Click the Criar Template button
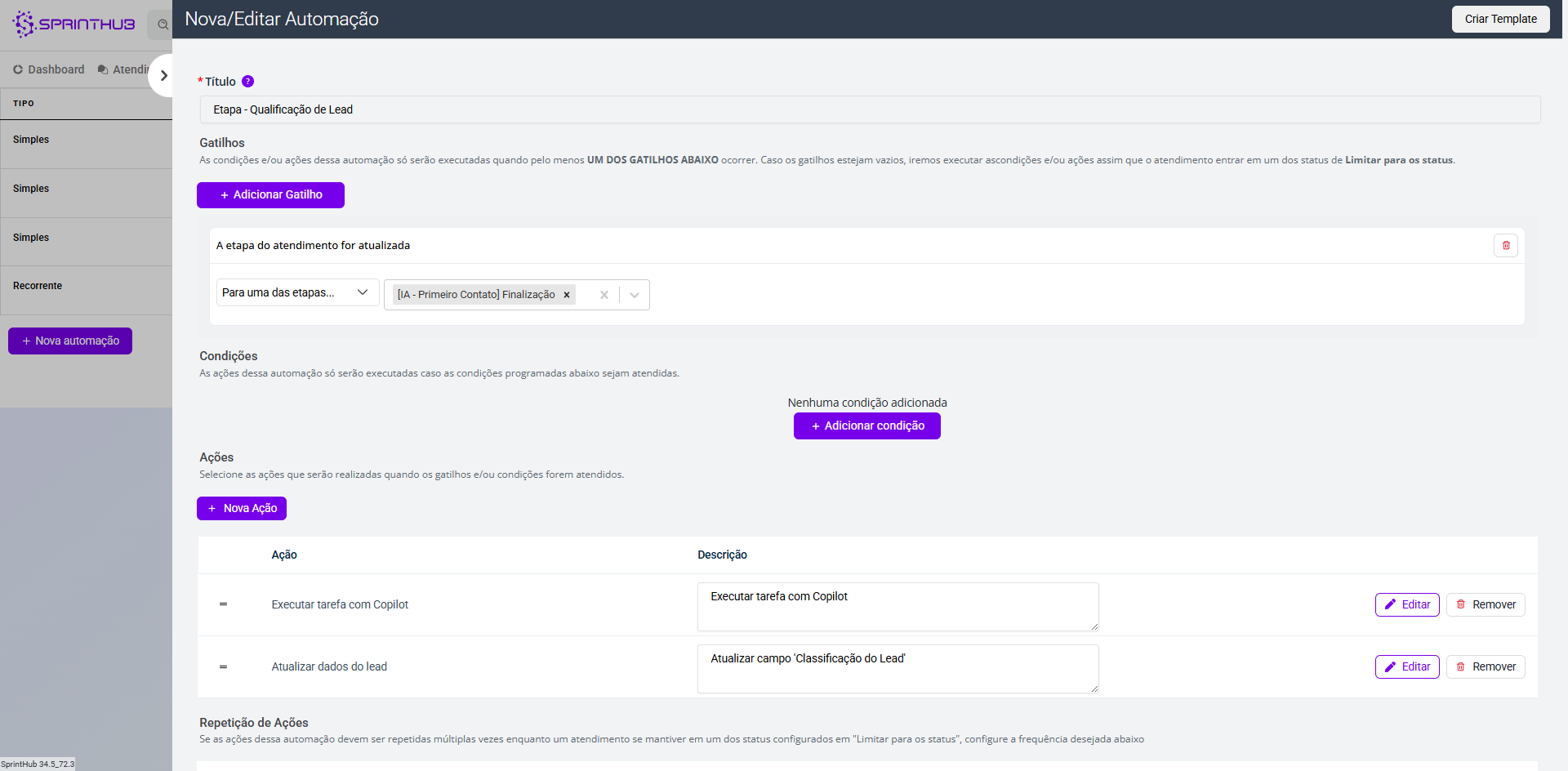Image resolution: width=1568 pixels, height=771 pixels. (1500, 19)
